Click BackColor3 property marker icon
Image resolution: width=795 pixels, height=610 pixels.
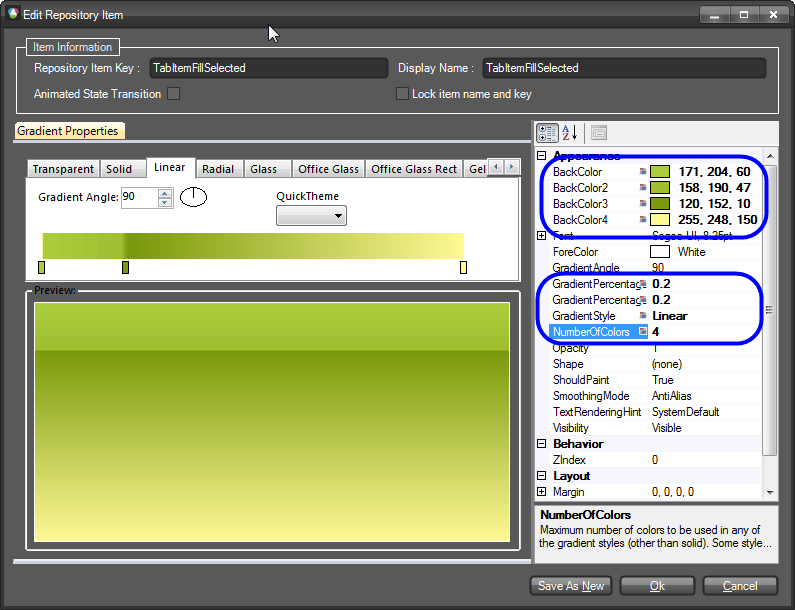pos(643,204)
